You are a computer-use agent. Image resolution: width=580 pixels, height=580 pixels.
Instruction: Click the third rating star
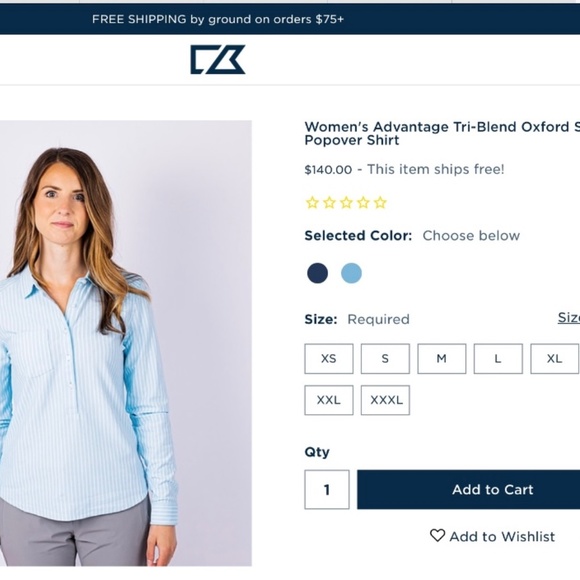346,203
